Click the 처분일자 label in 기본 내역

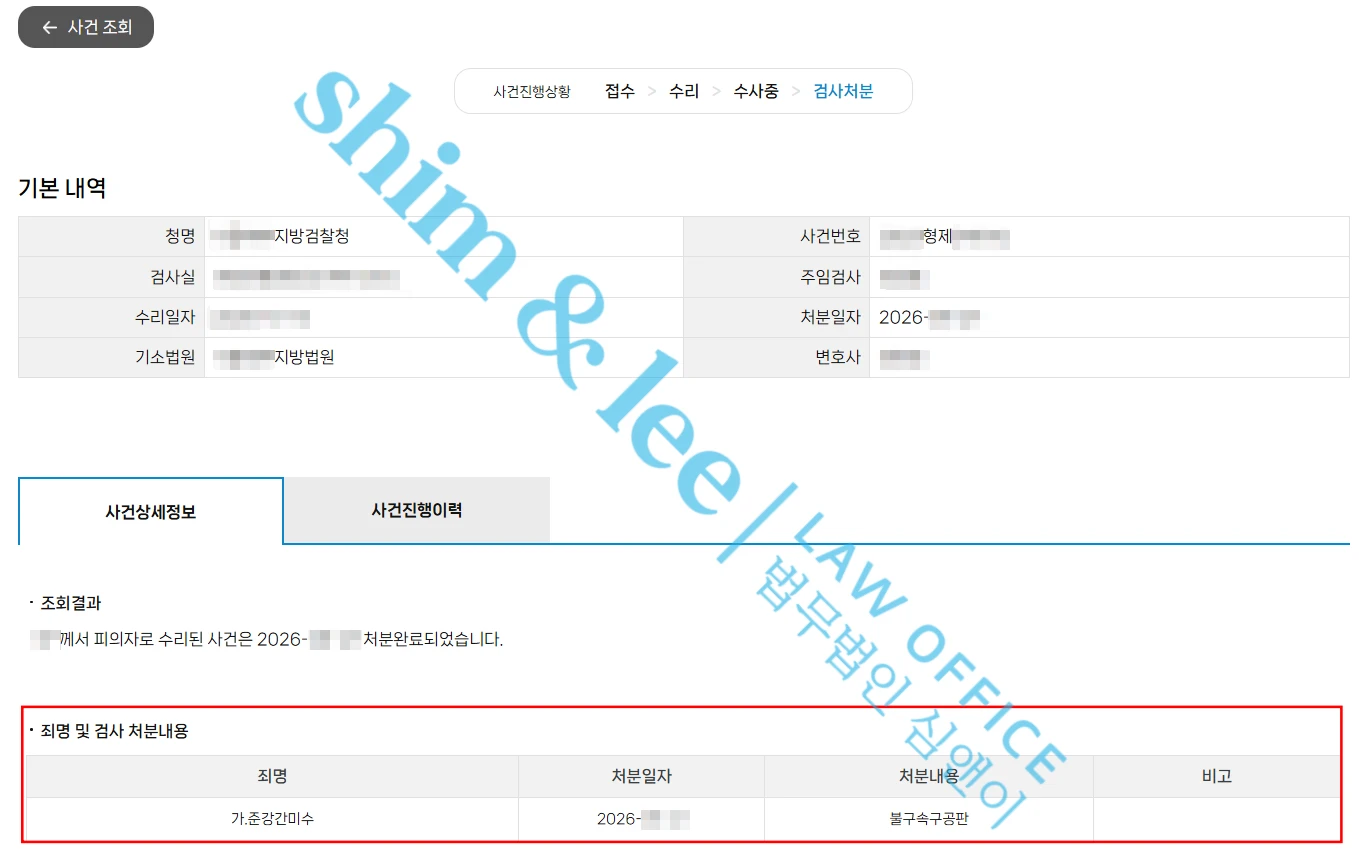pos(830,317)
